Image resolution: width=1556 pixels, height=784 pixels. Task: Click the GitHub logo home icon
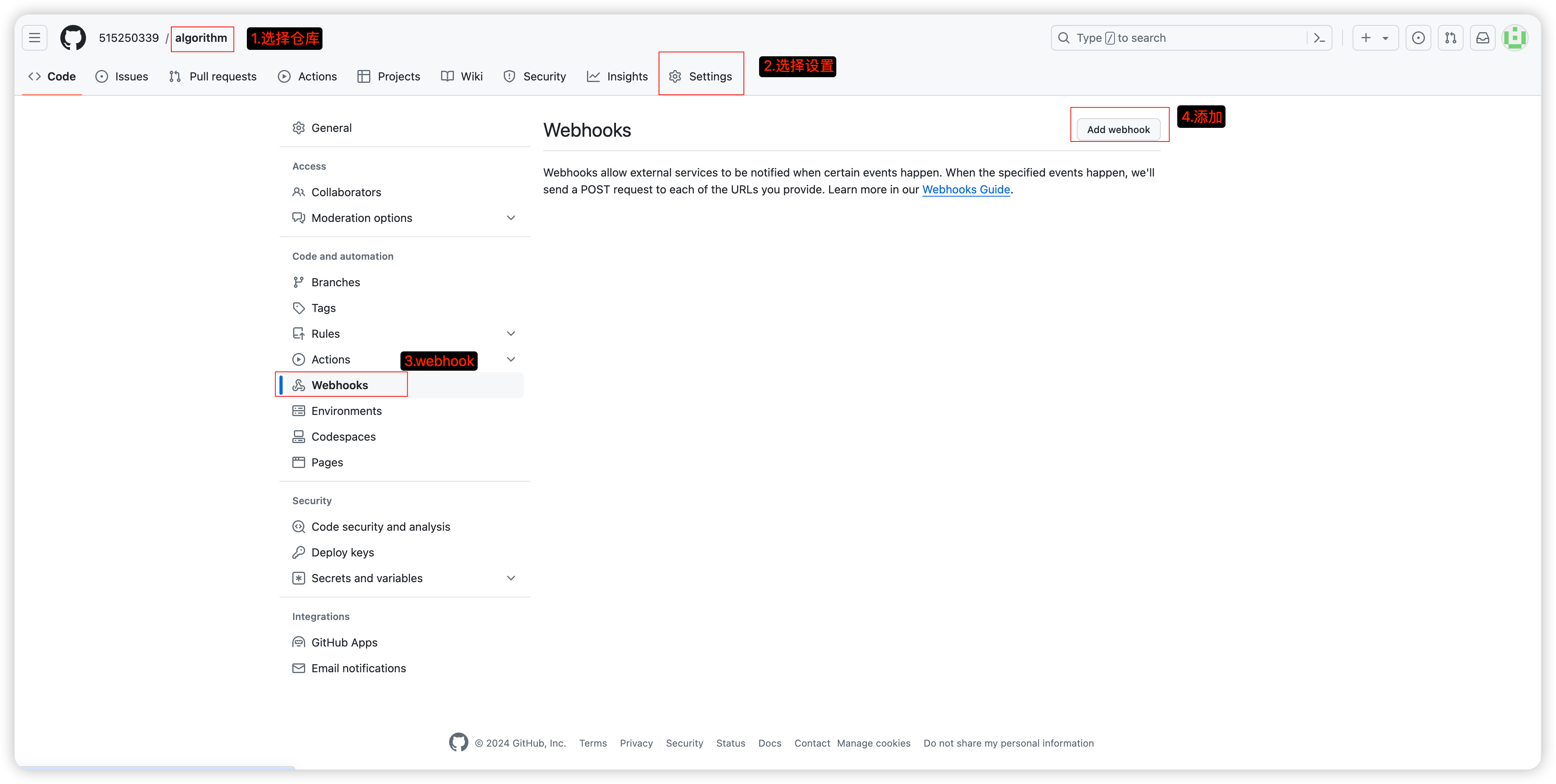pyautogui.click(x=73, y=38)
